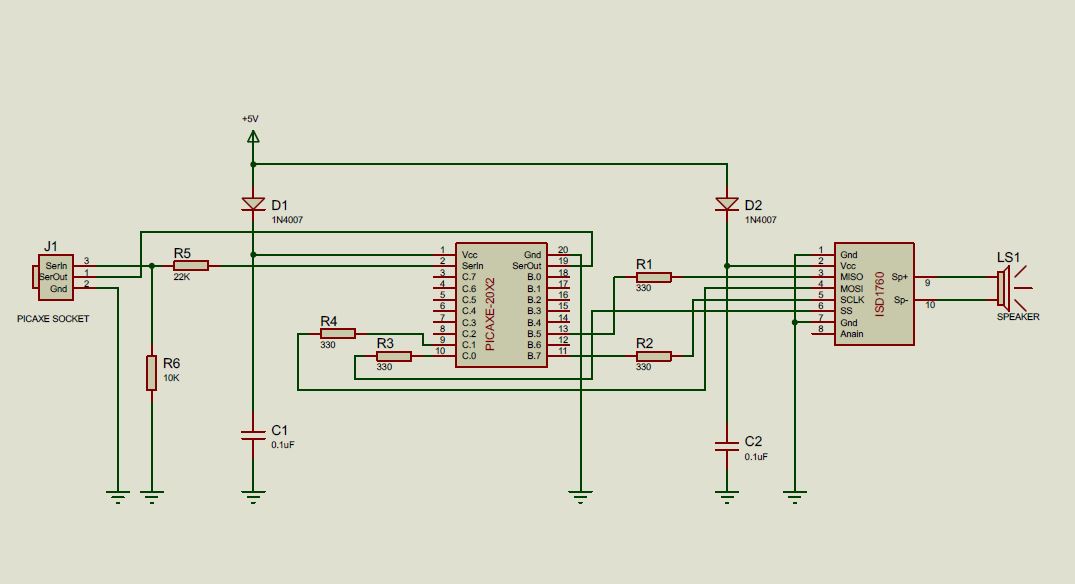The width and height of the screenshot is (1075, 584).
Task: Click the LS1 speaker symbol
Action: [1013, 289]
